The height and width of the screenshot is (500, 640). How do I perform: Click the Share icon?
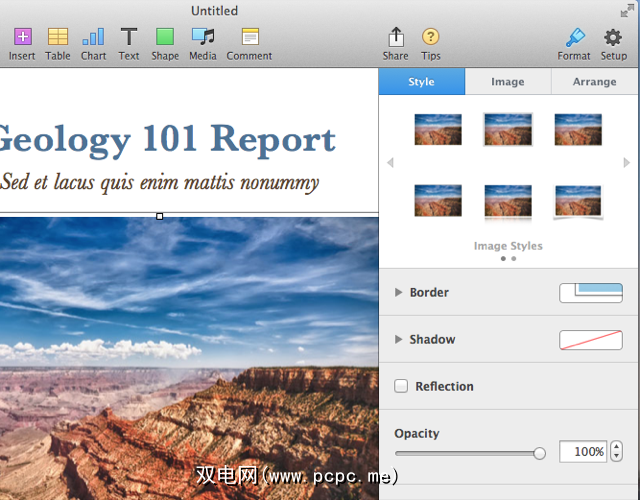pyautogui.click(x=396, y=38)
